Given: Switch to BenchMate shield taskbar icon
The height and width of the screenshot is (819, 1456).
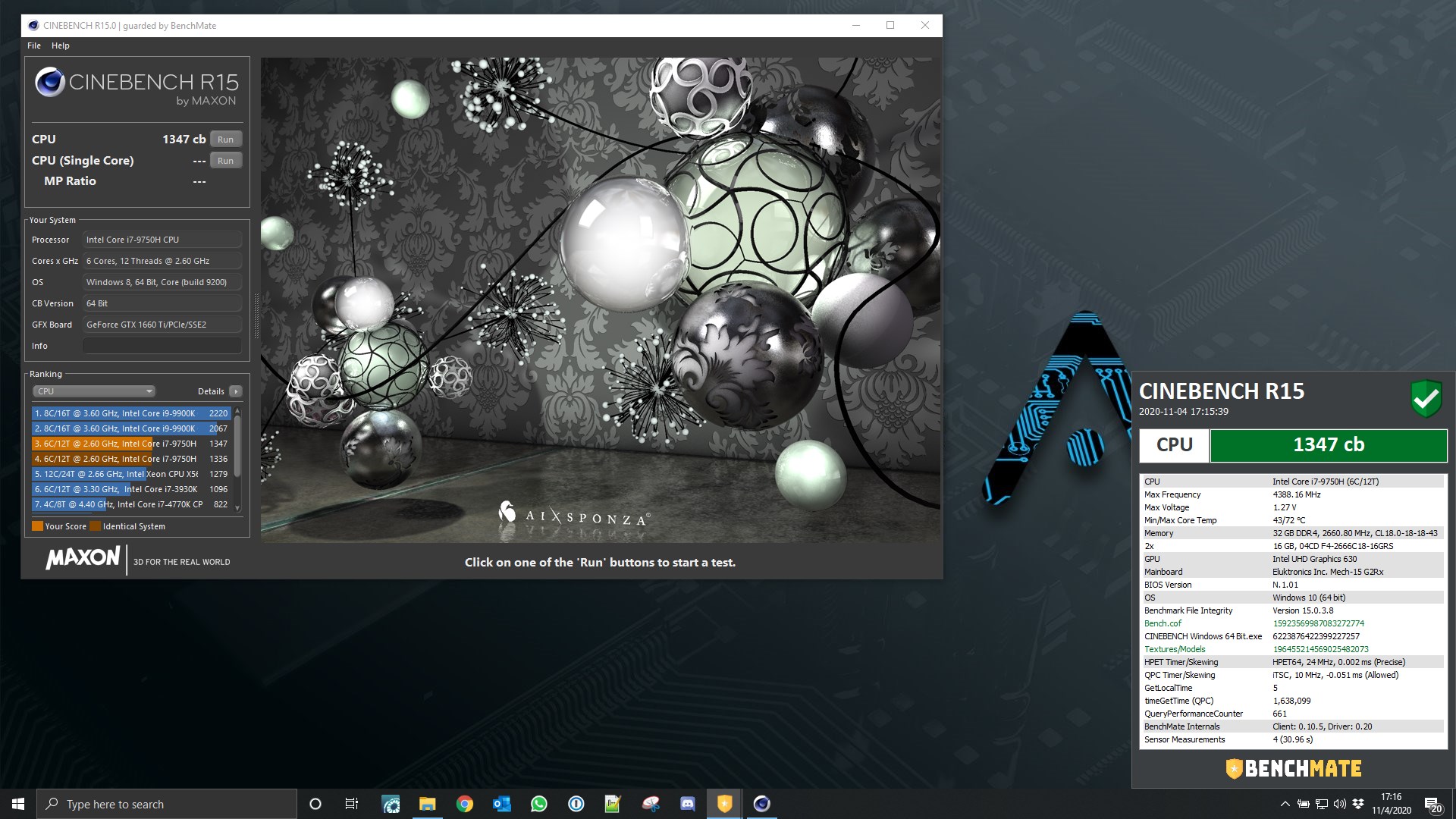Looking at the screenshot, I should point(725,804).
